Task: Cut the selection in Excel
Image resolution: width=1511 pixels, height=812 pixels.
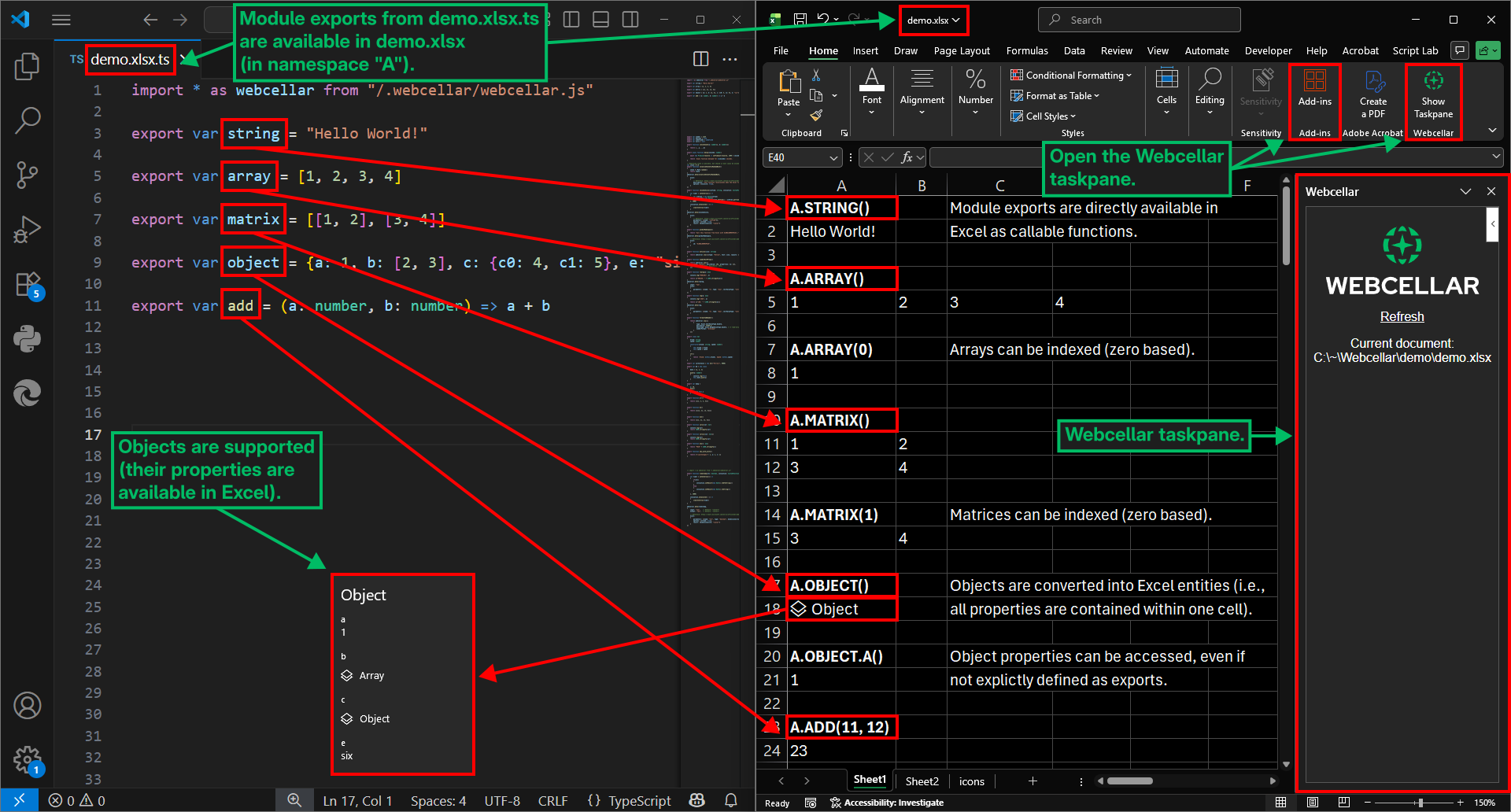Action: click(x=816, y=76)
